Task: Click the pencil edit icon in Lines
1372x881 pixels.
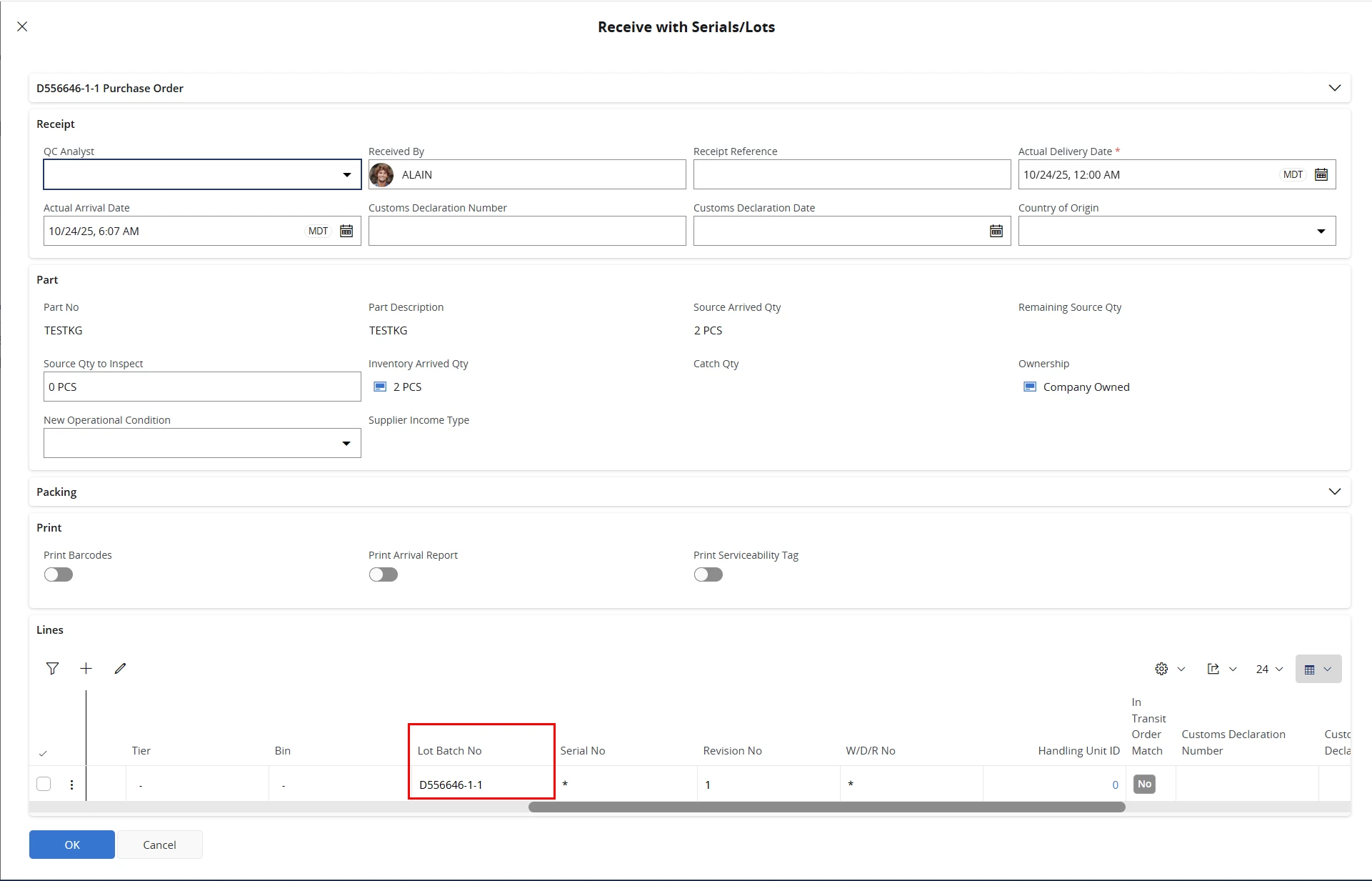Action: [120, 668]
